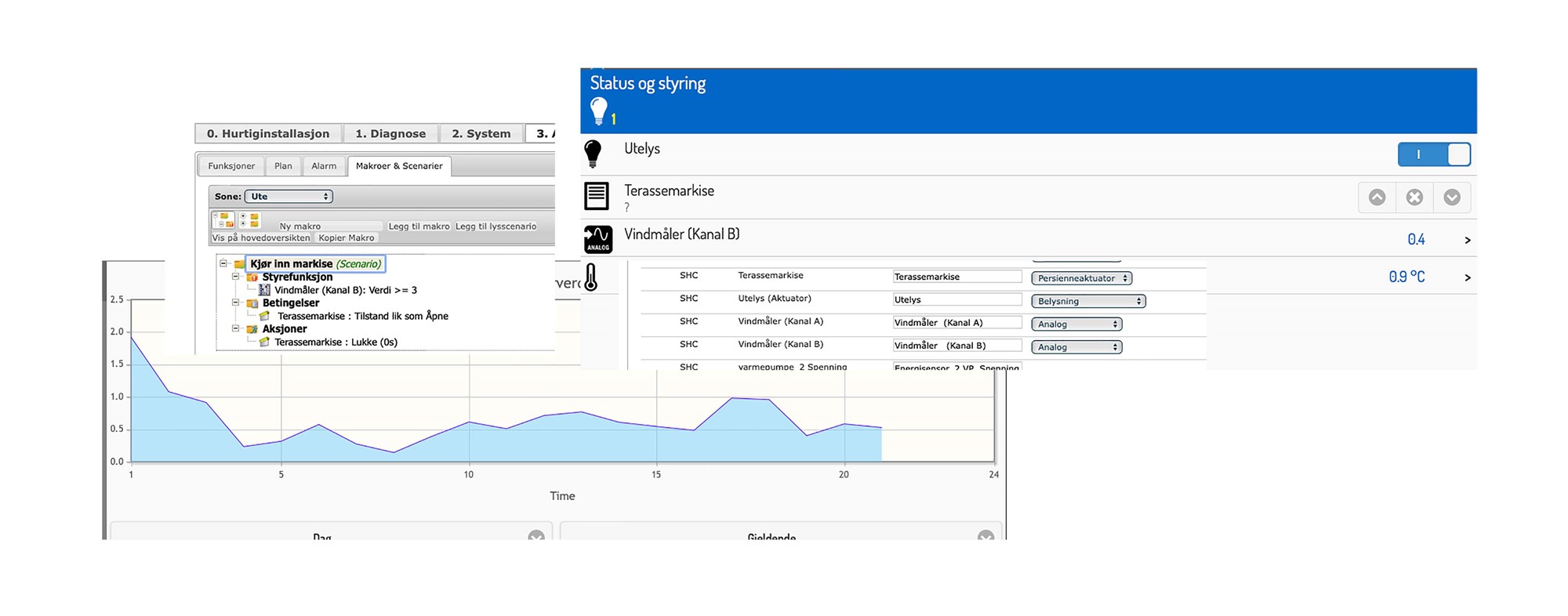The image size is (1568, 616).
Task: Click the Styrefunksjon folder icon
Action: (x=252, y=277)
